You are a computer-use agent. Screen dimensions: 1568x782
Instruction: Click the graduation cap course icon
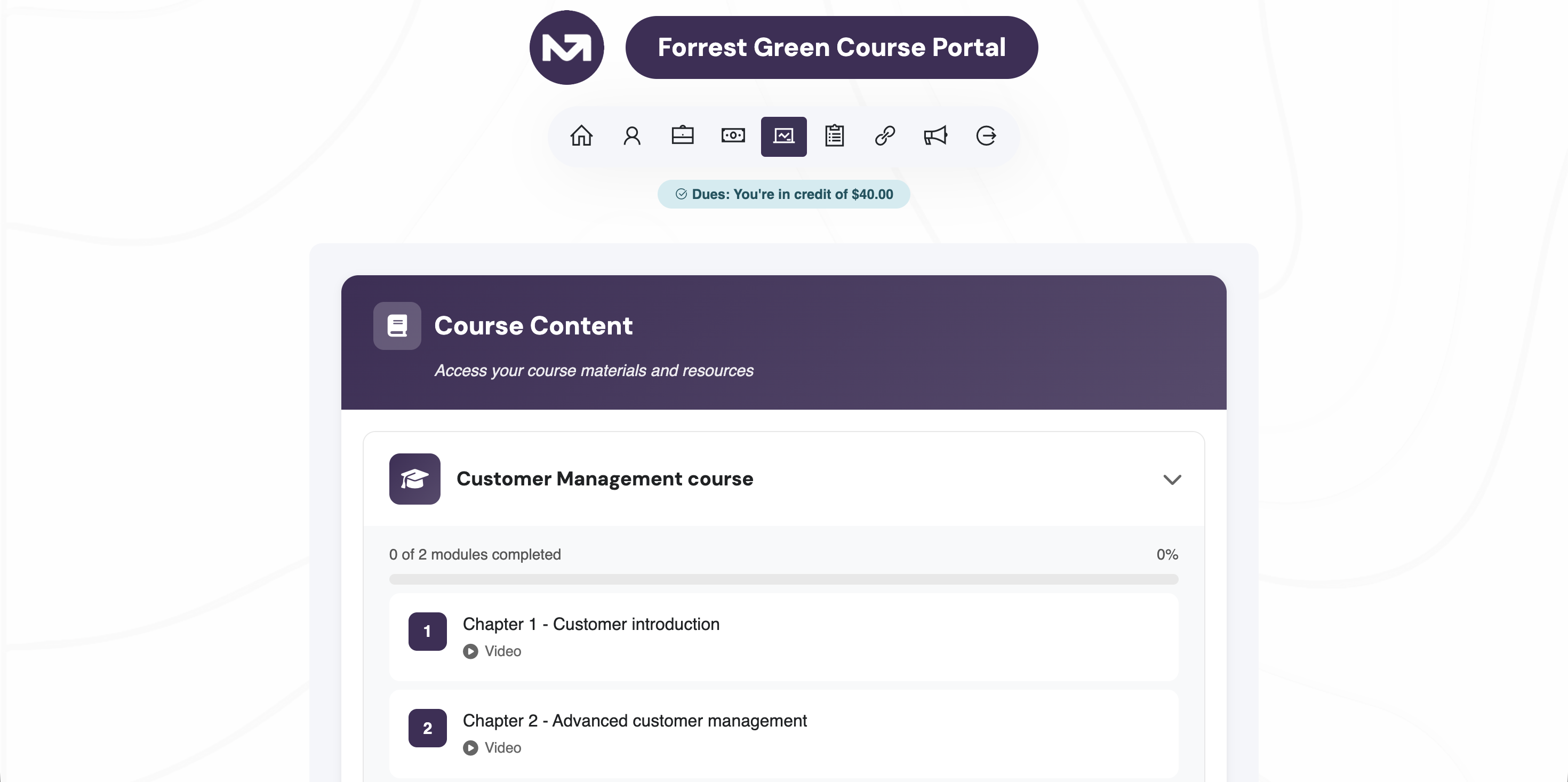pos(414,478)
